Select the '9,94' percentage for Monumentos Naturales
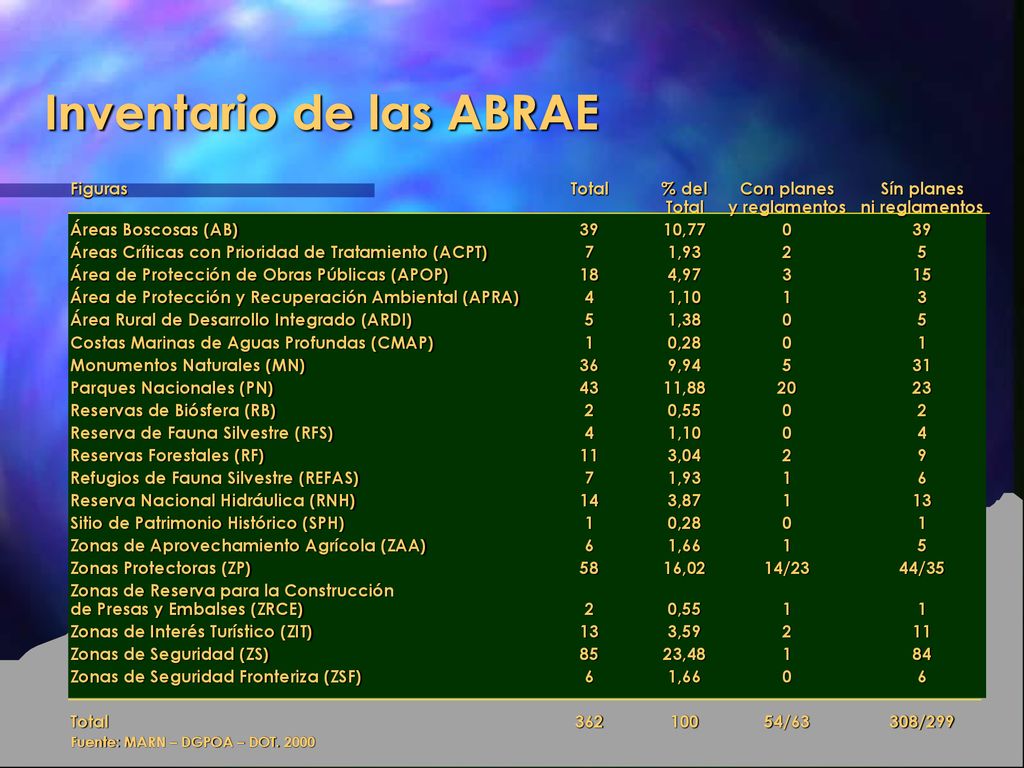Viewport: 1024px width, 768px height. coord(684,365)
